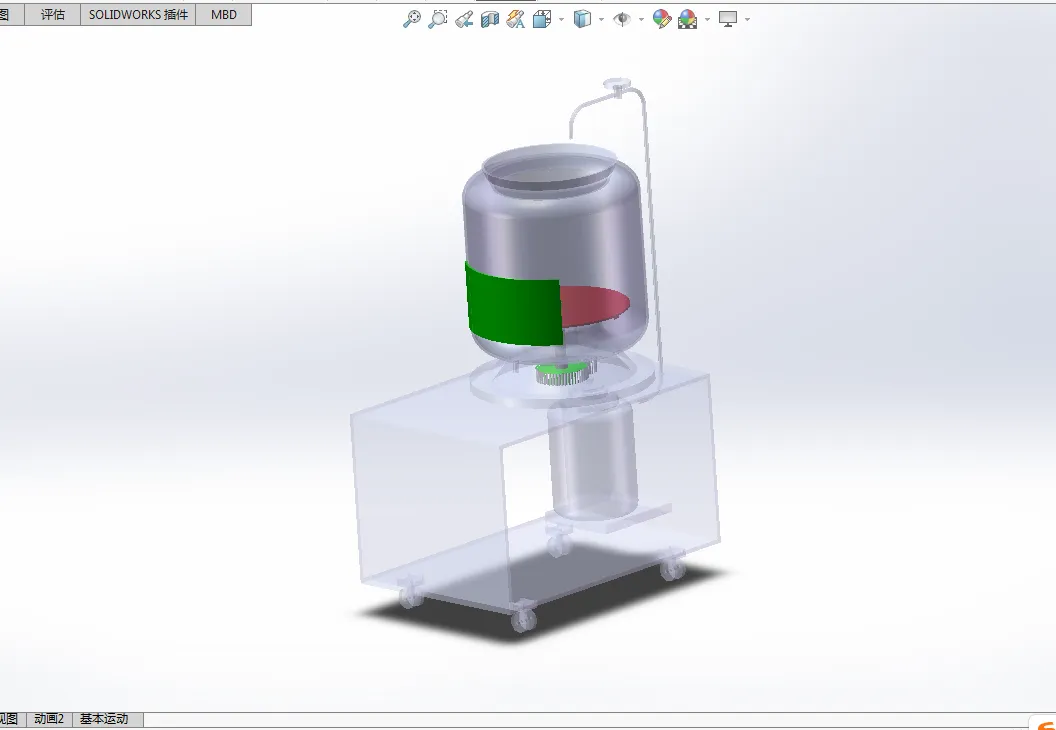
Task: Open Dynamic Annotation Views tool
Action: point(515,19)
